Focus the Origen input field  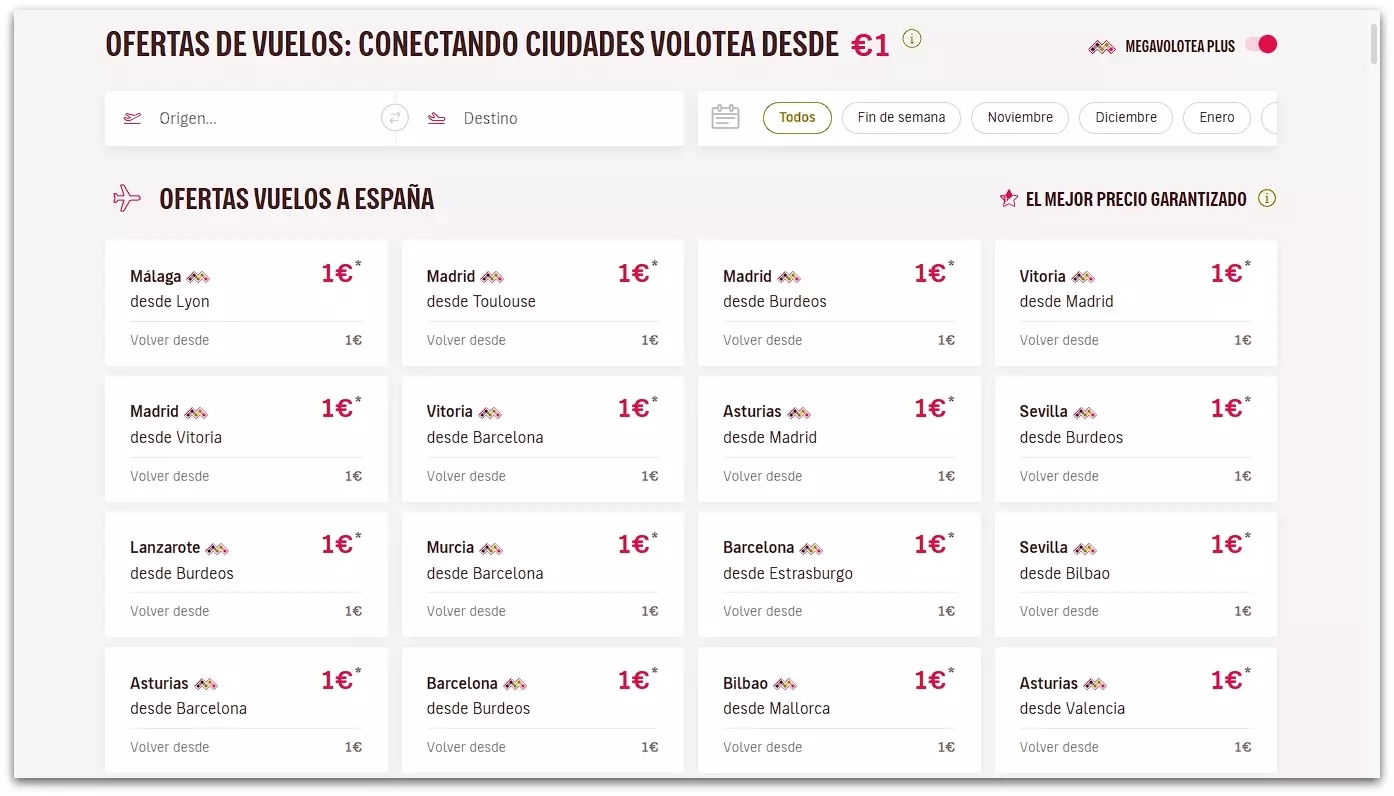point(260,118)
